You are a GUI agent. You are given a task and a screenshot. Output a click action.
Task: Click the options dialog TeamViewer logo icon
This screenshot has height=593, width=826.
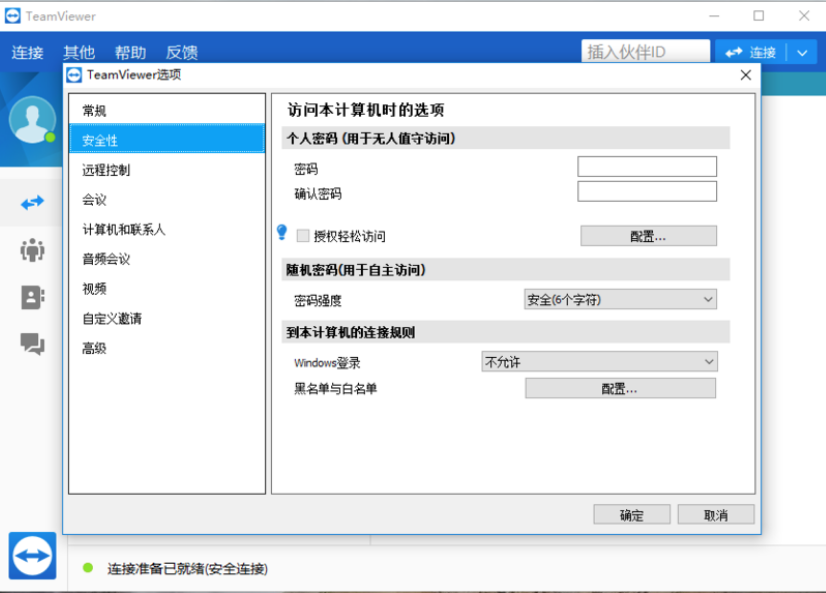(x=74, y=75)
